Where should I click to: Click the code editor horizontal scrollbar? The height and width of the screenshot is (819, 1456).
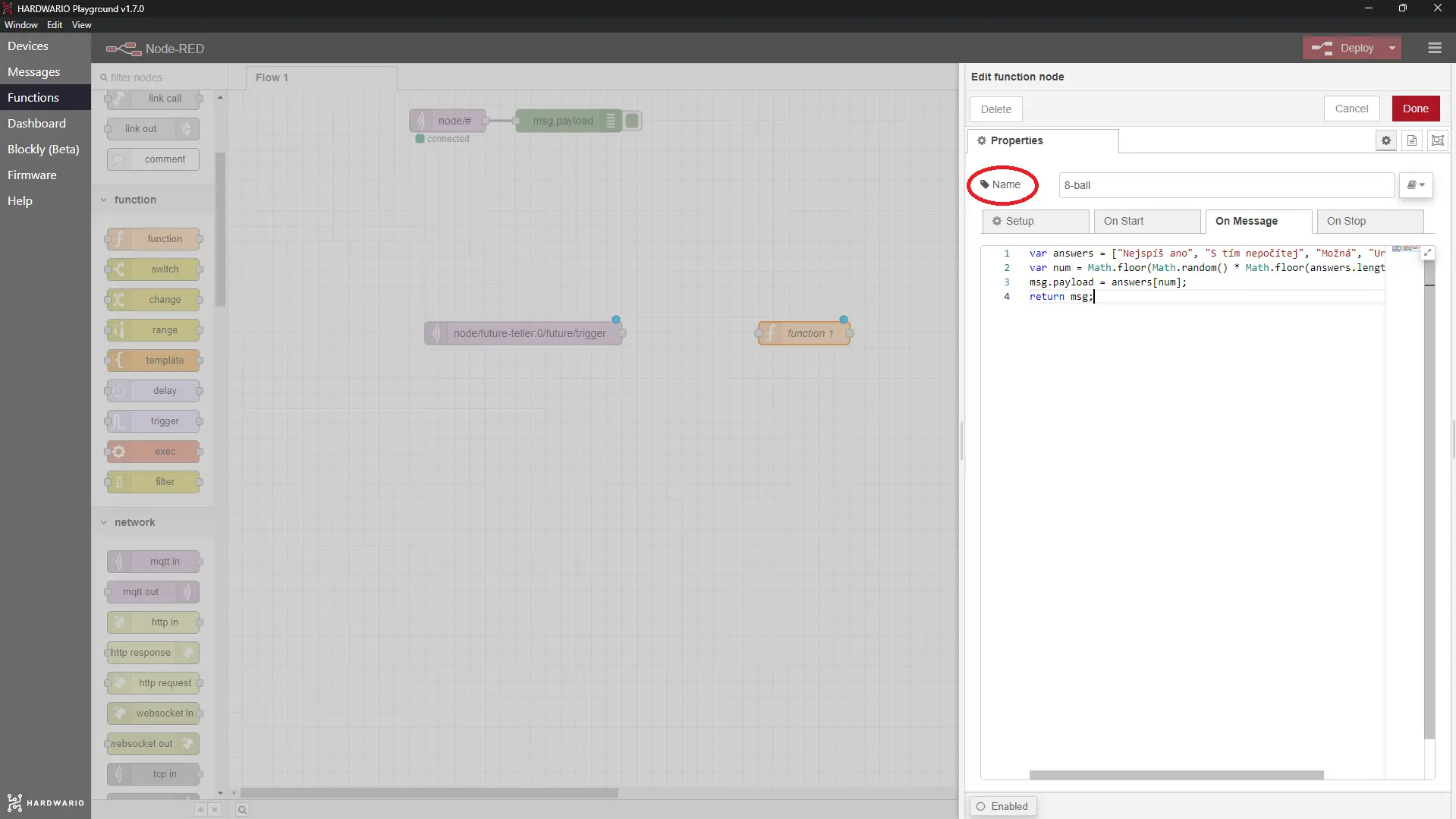coord(1176,775)
